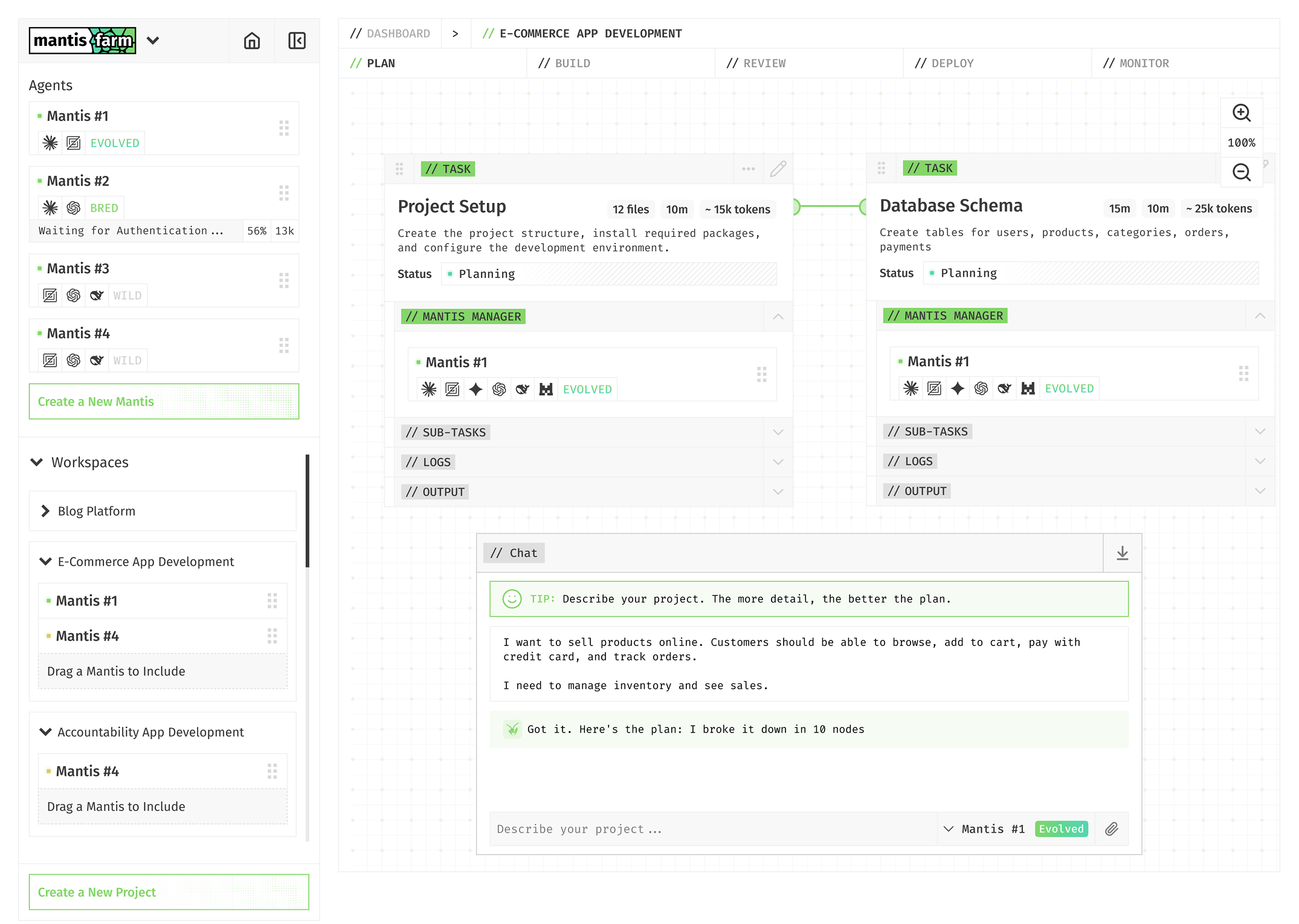Click drag handle of Mantis #2 agent
The image size is (1299, 924).
[284, 193]
